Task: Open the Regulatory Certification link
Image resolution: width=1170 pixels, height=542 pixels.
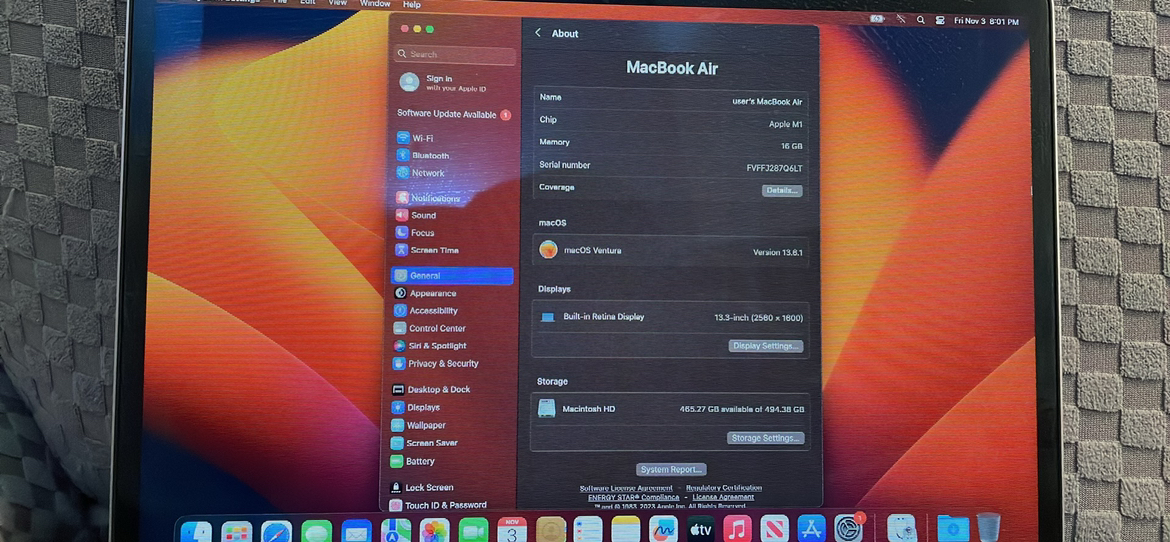Action: tap(724, 488)
